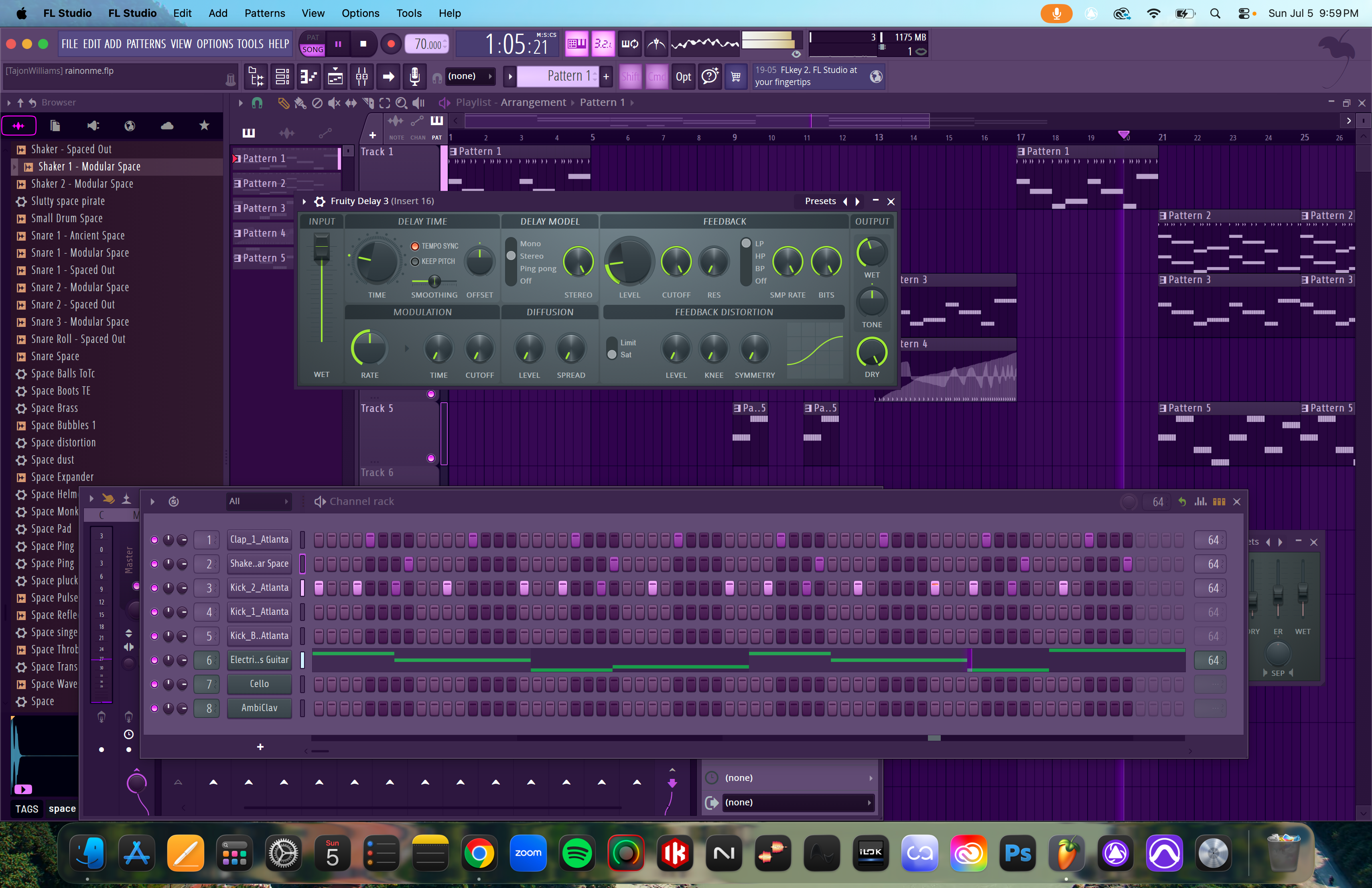Select the Playback tool in playlist
Image resolution: width=1372 pixels, height=888 pixels.
click(418, 103)
